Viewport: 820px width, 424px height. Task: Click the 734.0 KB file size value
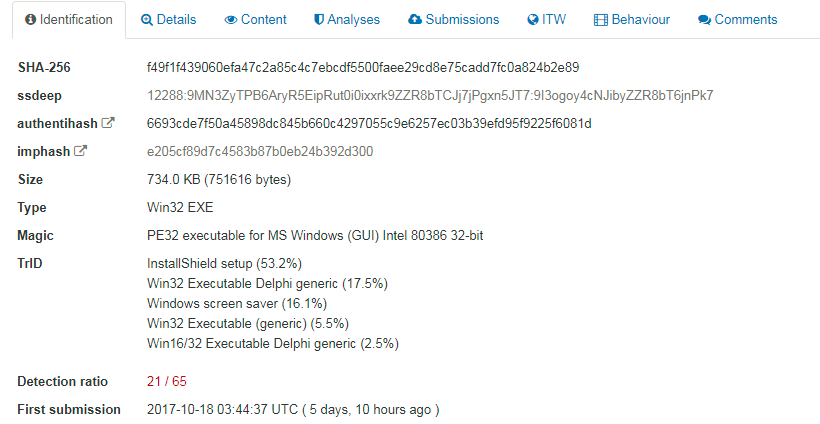coord(218,180)
